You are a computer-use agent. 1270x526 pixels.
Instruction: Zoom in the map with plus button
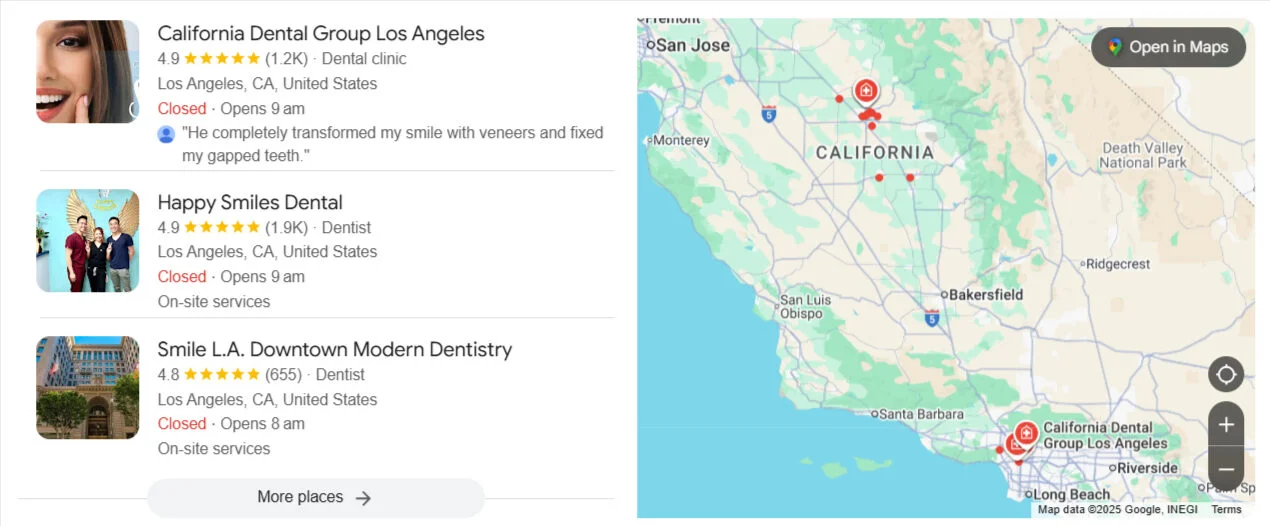click(1226, 424)
